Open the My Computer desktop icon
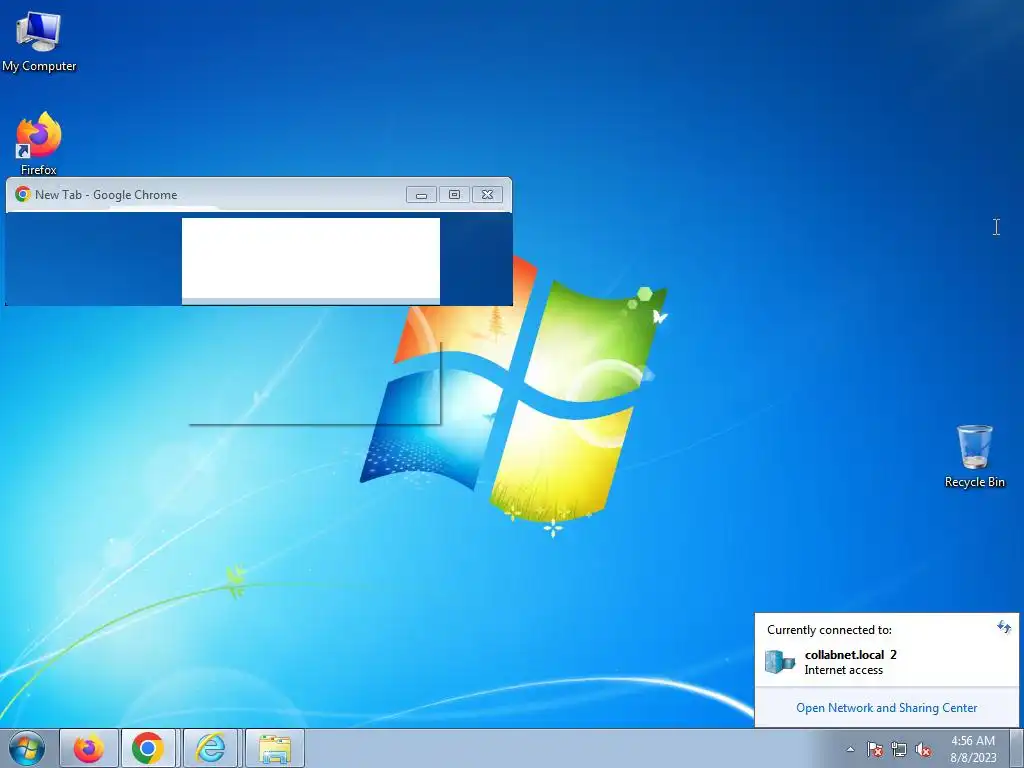The width and height of the screenshot is (1024, 768). [39, 41]
